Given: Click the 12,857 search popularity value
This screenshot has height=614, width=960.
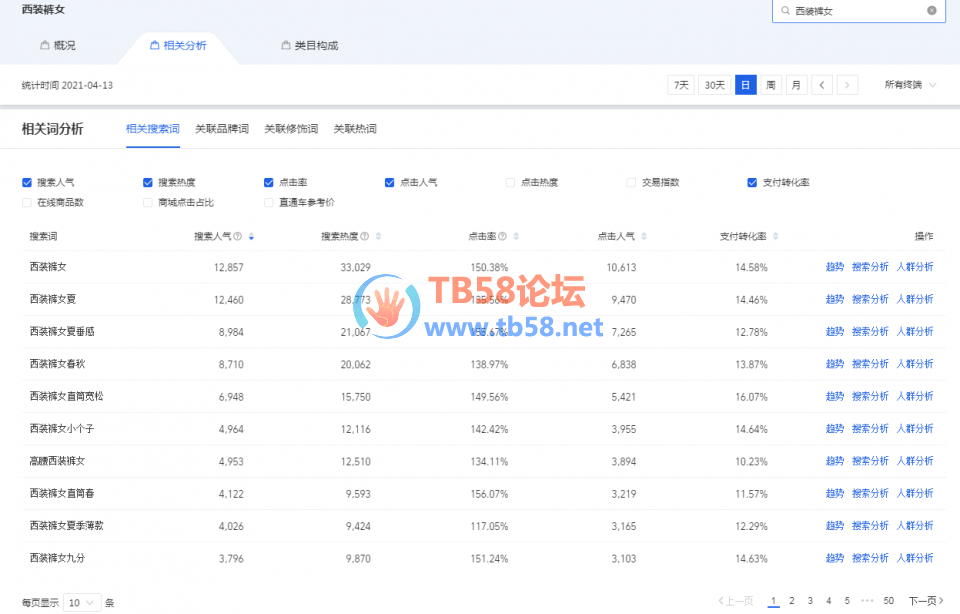Looking at the screenshot, I should pyautogui.click(x=228, y=267).
